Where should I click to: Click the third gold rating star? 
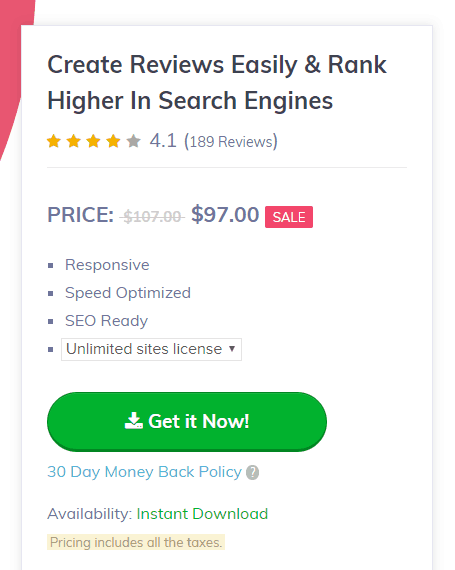[93, 141]
